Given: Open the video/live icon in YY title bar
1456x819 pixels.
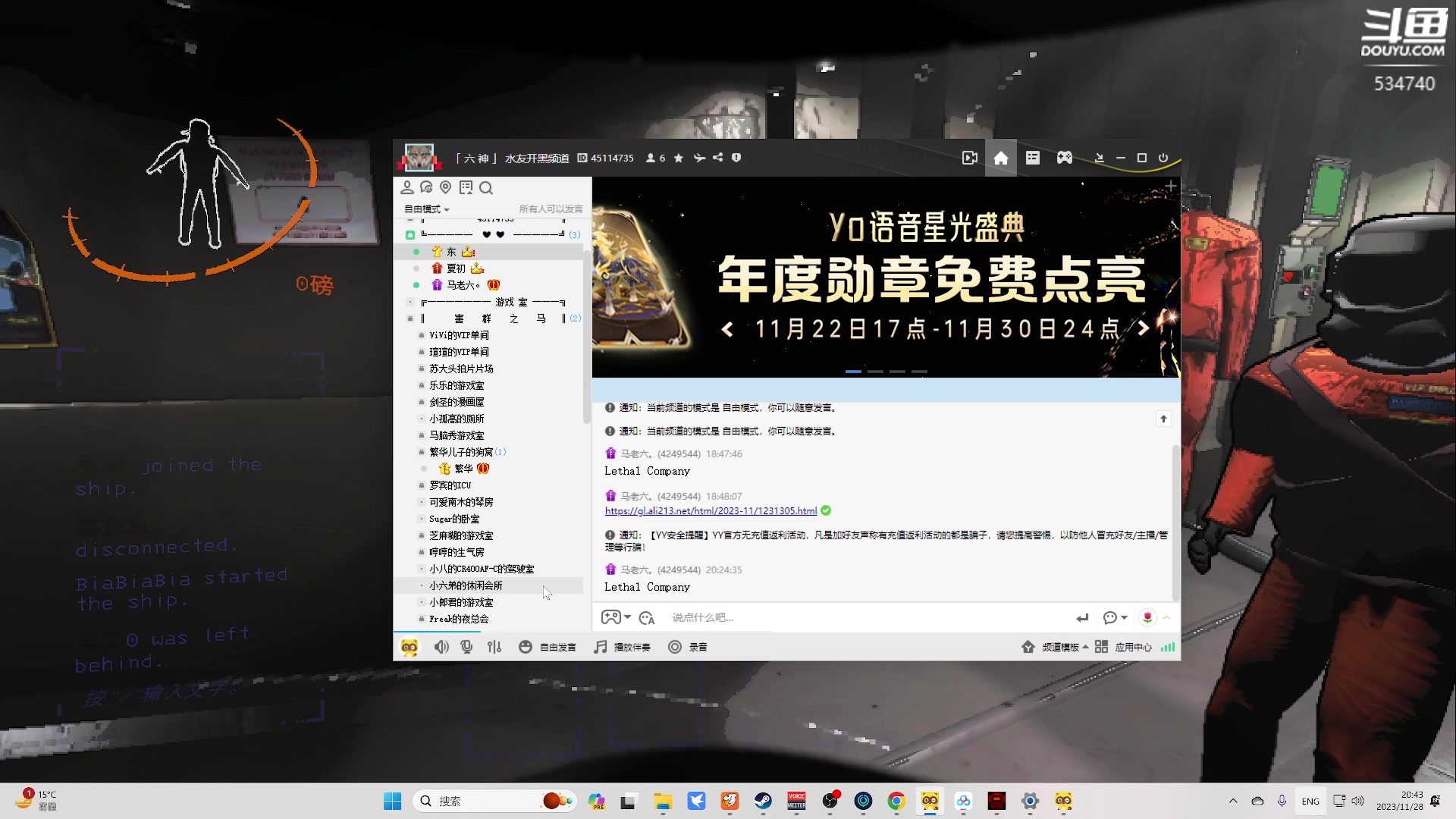Looking at the screenshot, I should (969, 158).
